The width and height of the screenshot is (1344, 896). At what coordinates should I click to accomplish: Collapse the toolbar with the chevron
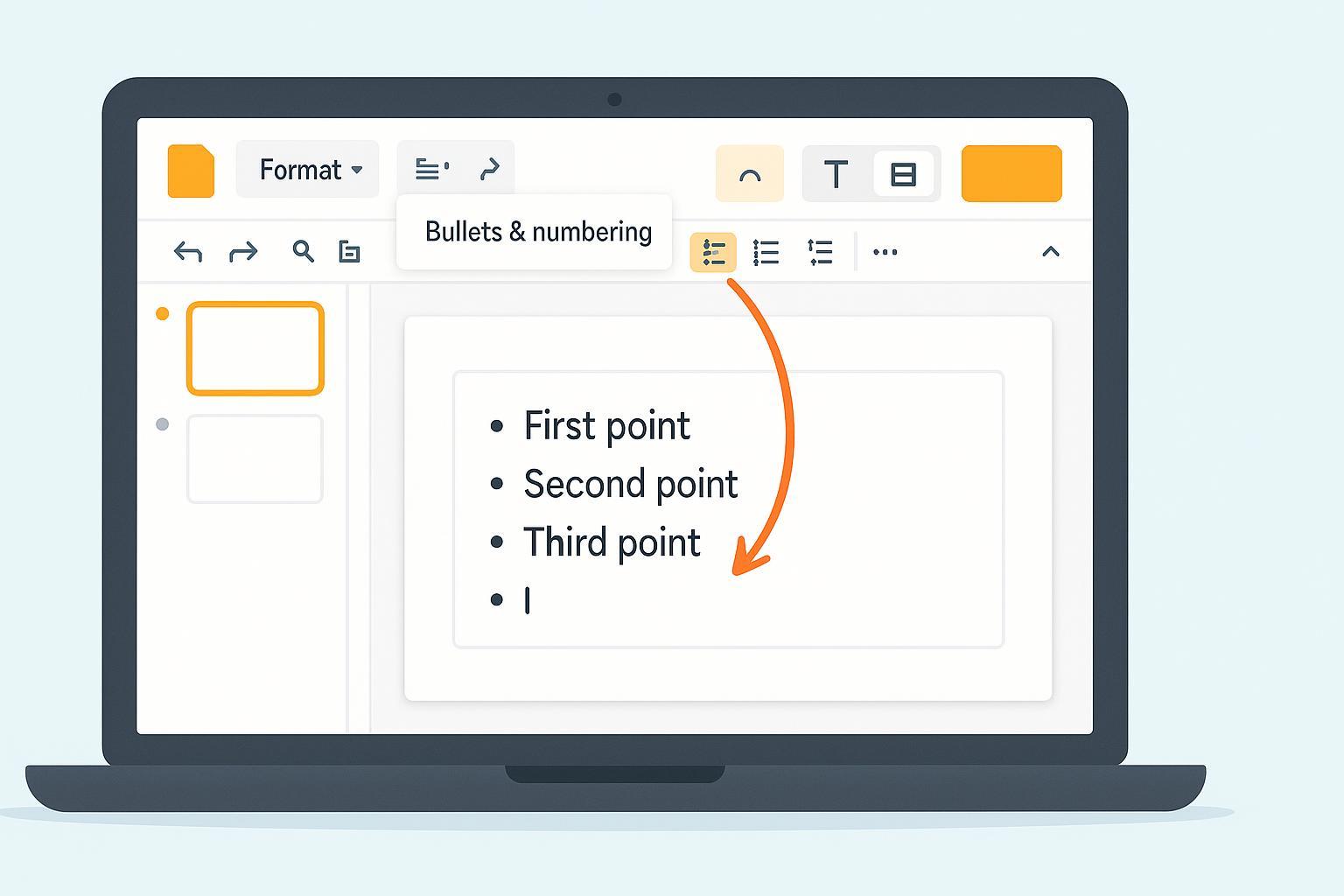[x=1051, y=252]
